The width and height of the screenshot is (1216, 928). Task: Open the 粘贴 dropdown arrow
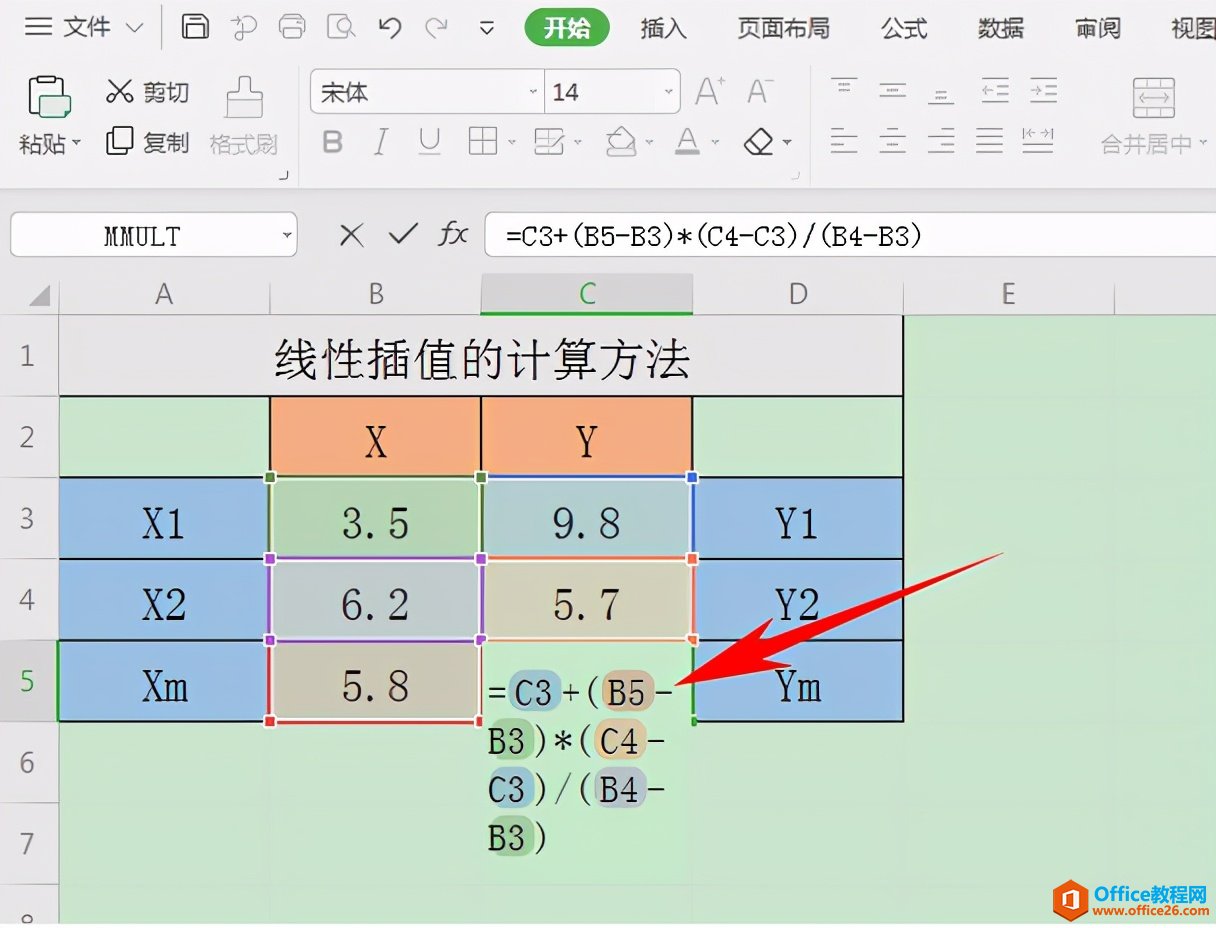(x=76, y=144)
